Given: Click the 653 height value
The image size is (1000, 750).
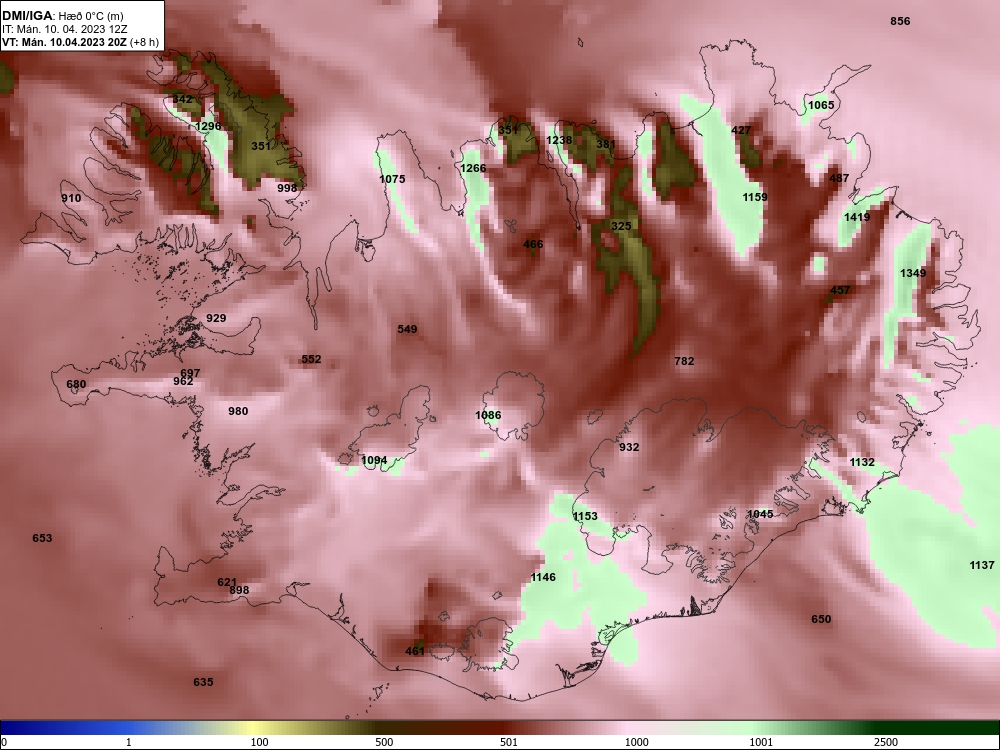Looking at the screenshot, I should (x=42, y=538).
